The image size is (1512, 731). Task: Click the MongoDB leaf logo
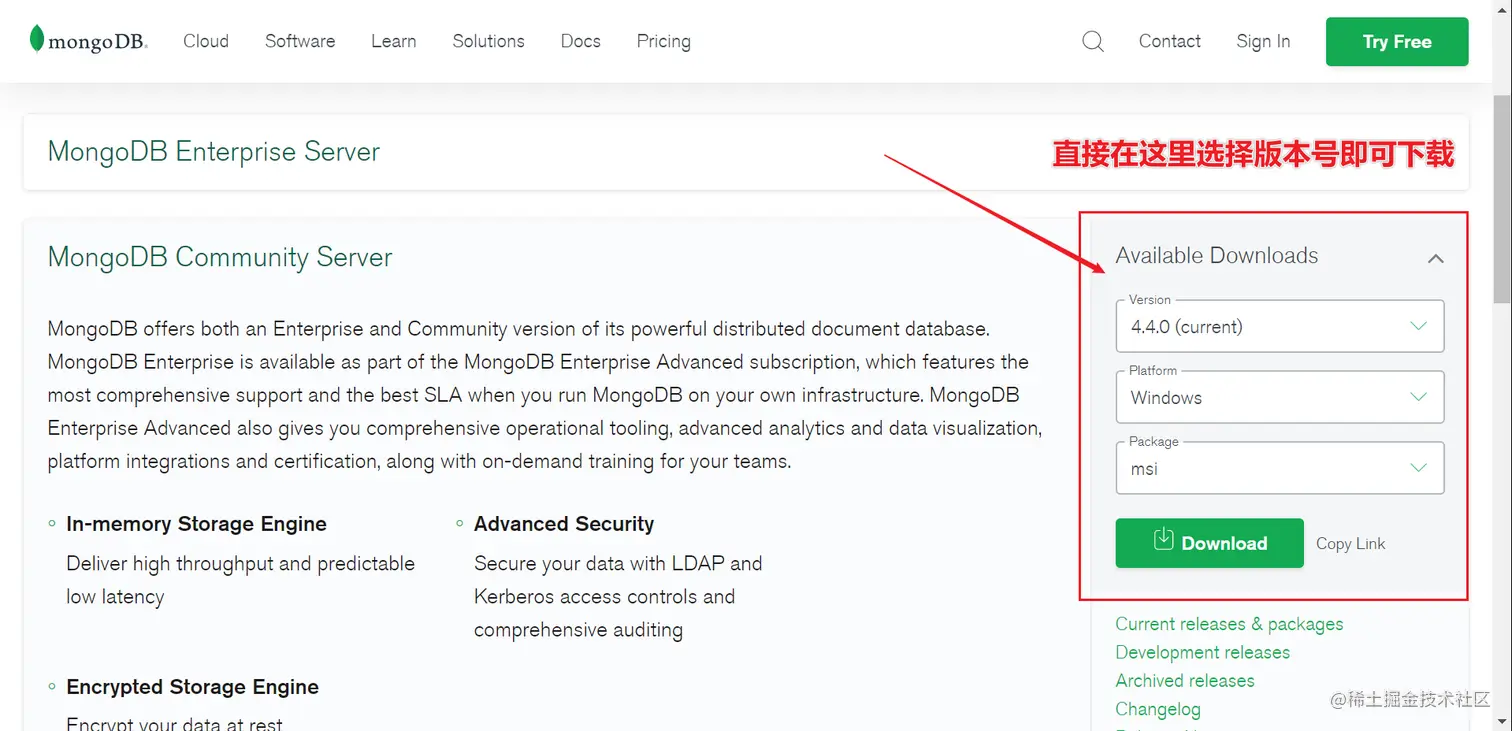point(88,40)
